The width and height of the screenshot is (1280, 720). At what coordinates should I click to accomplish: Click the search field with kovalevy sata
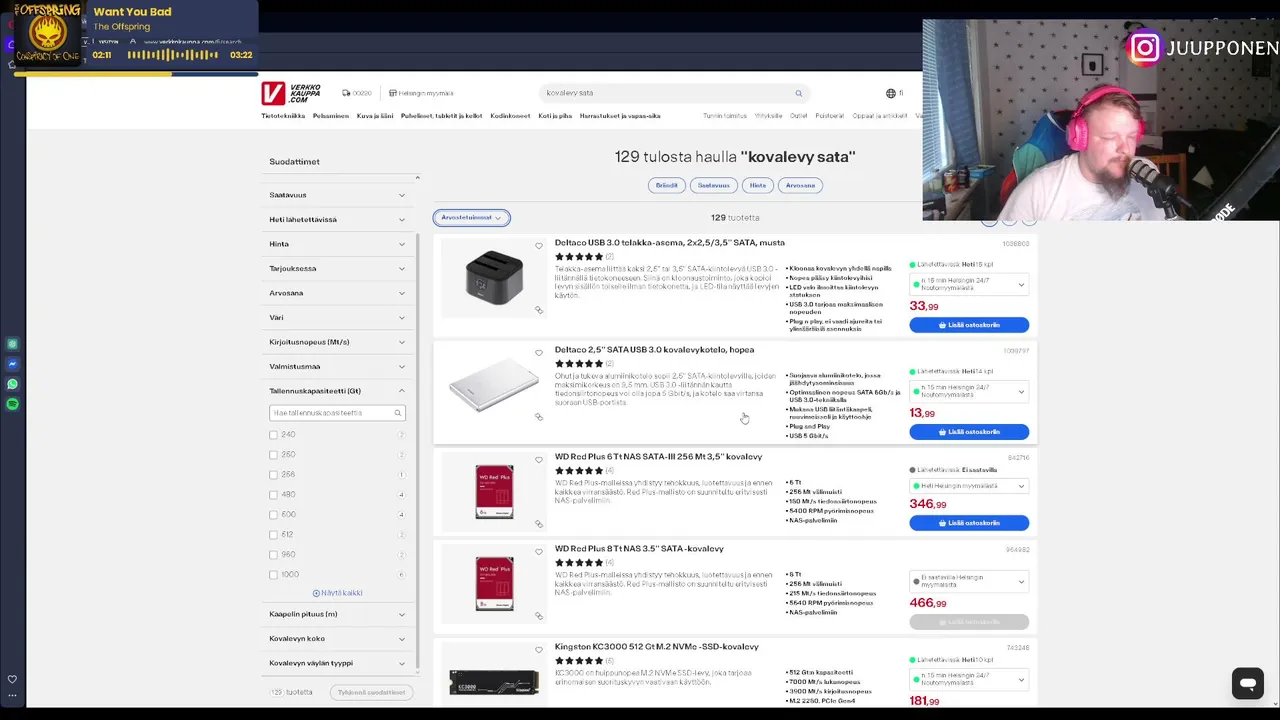[x=674, y=93]
